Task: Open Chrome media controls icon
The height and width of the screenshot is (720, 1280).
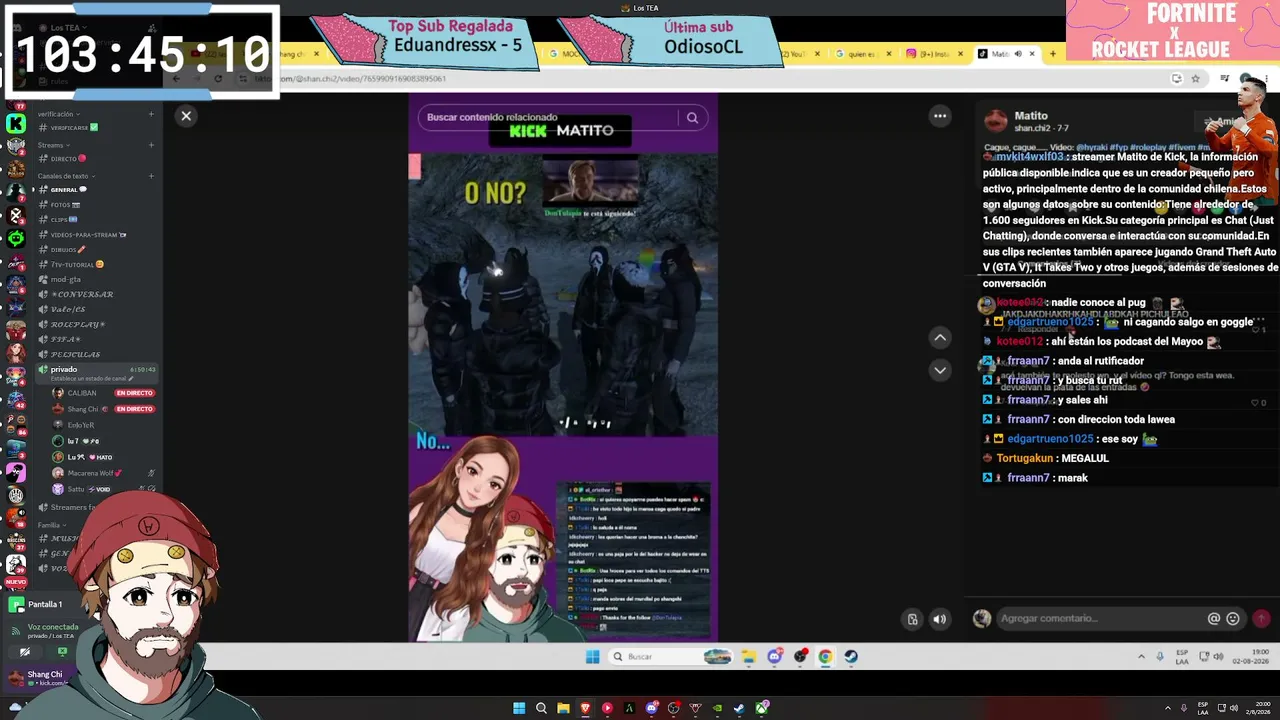Action: point(1225,78)
